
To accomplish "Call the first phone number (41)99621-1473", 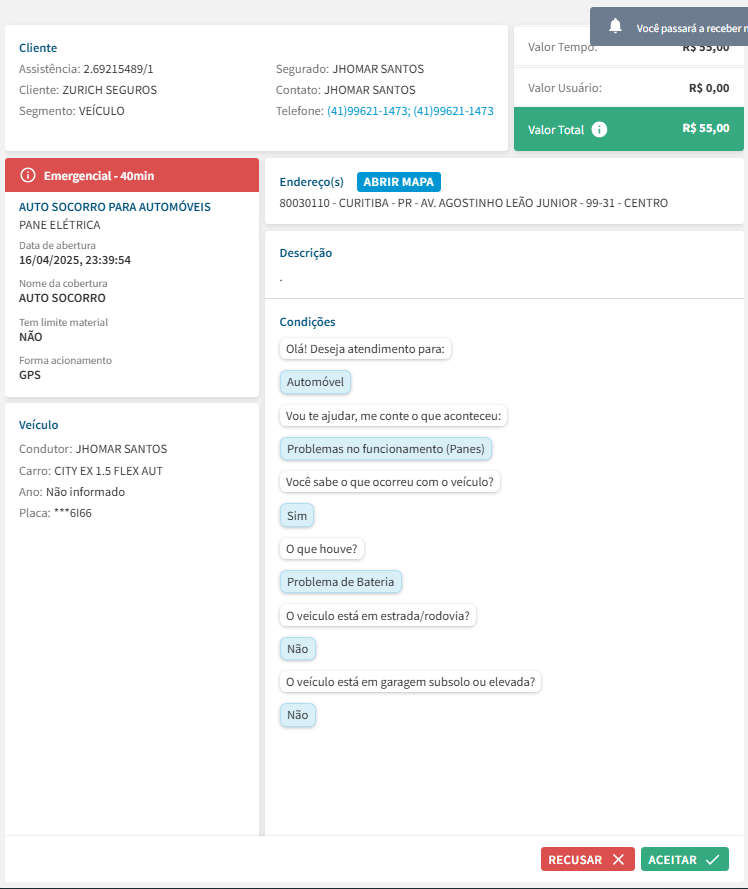I will click(x=368, y=111).
